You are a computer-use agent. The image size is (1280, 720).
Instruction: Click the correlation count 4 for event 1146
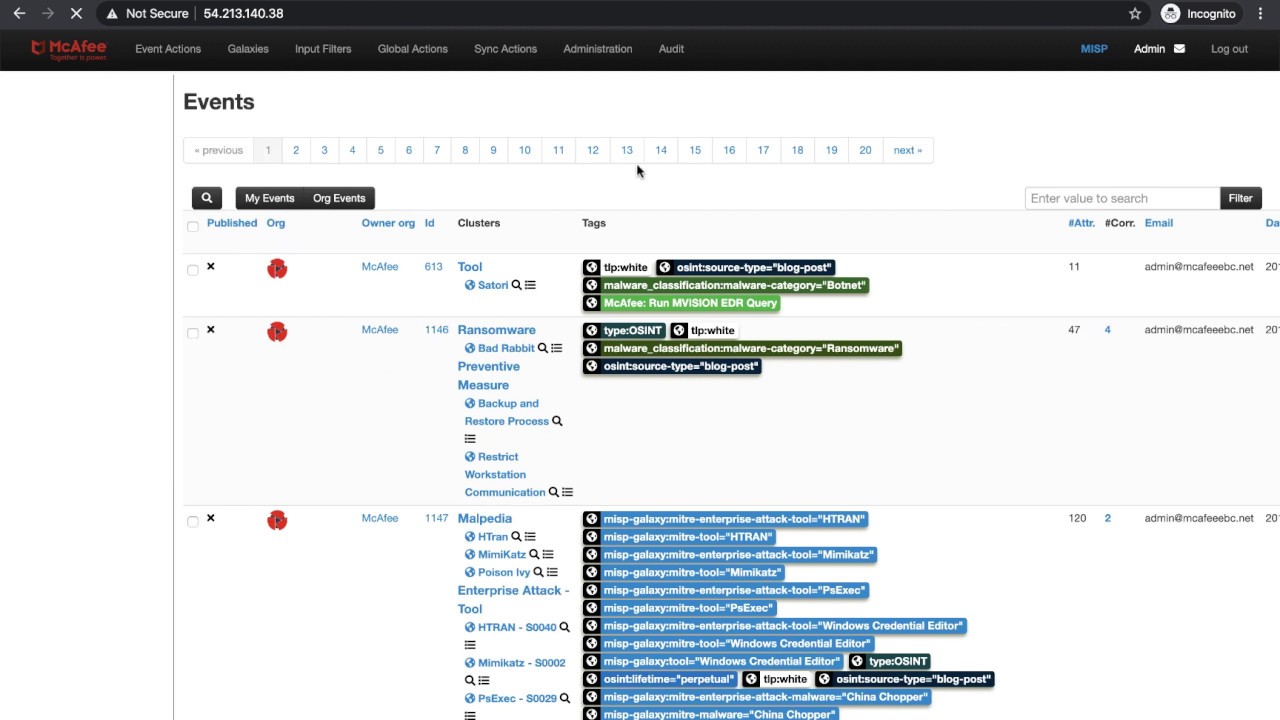(x=1107, y=330)
